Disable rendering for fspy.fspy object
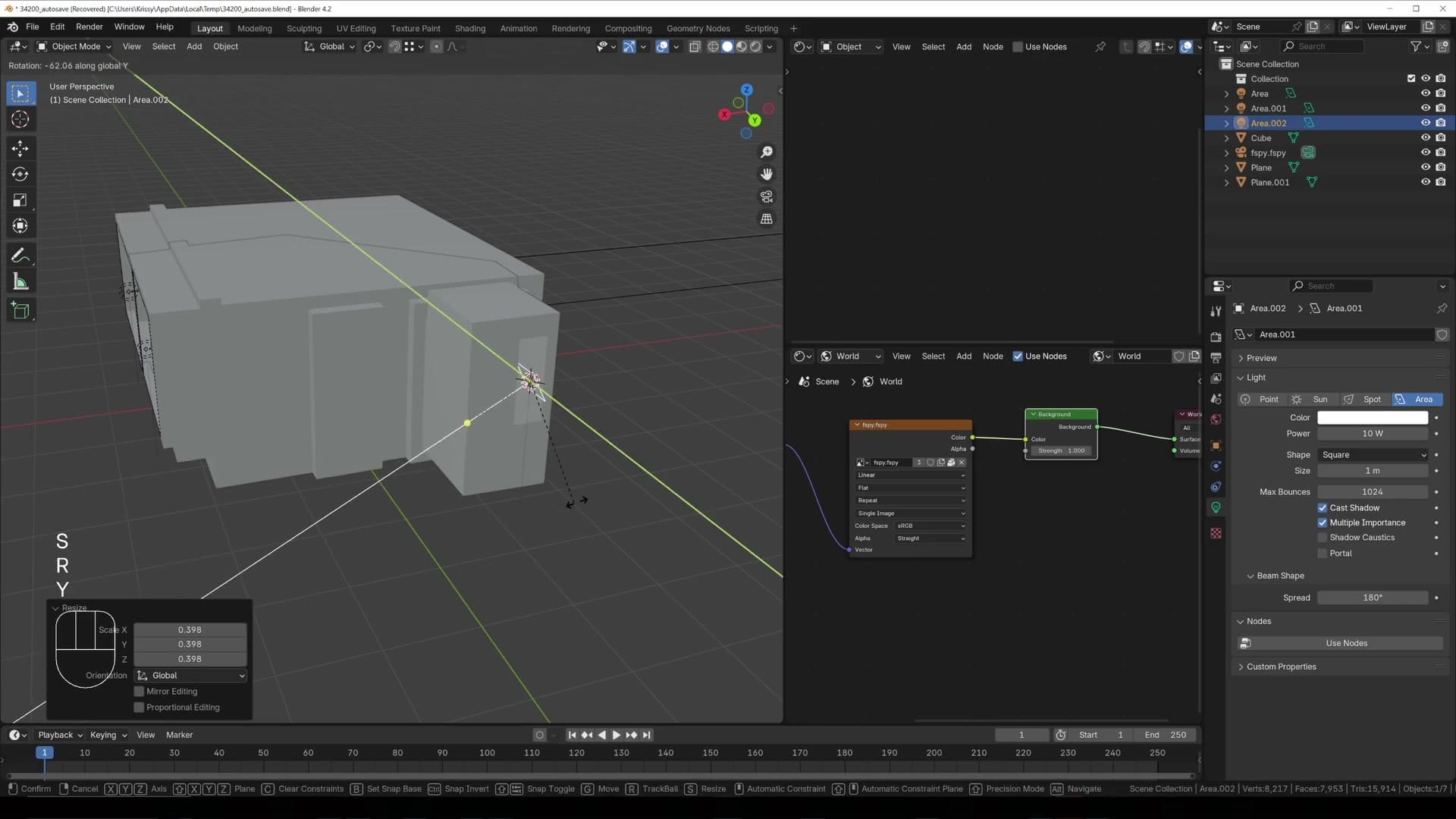 coord(1440,152)
